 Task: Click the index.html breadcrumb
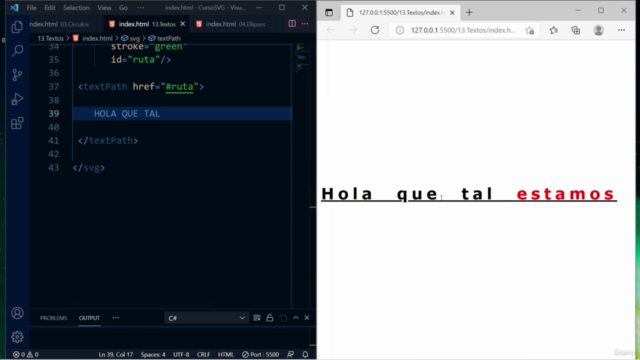tap(97, 38)
